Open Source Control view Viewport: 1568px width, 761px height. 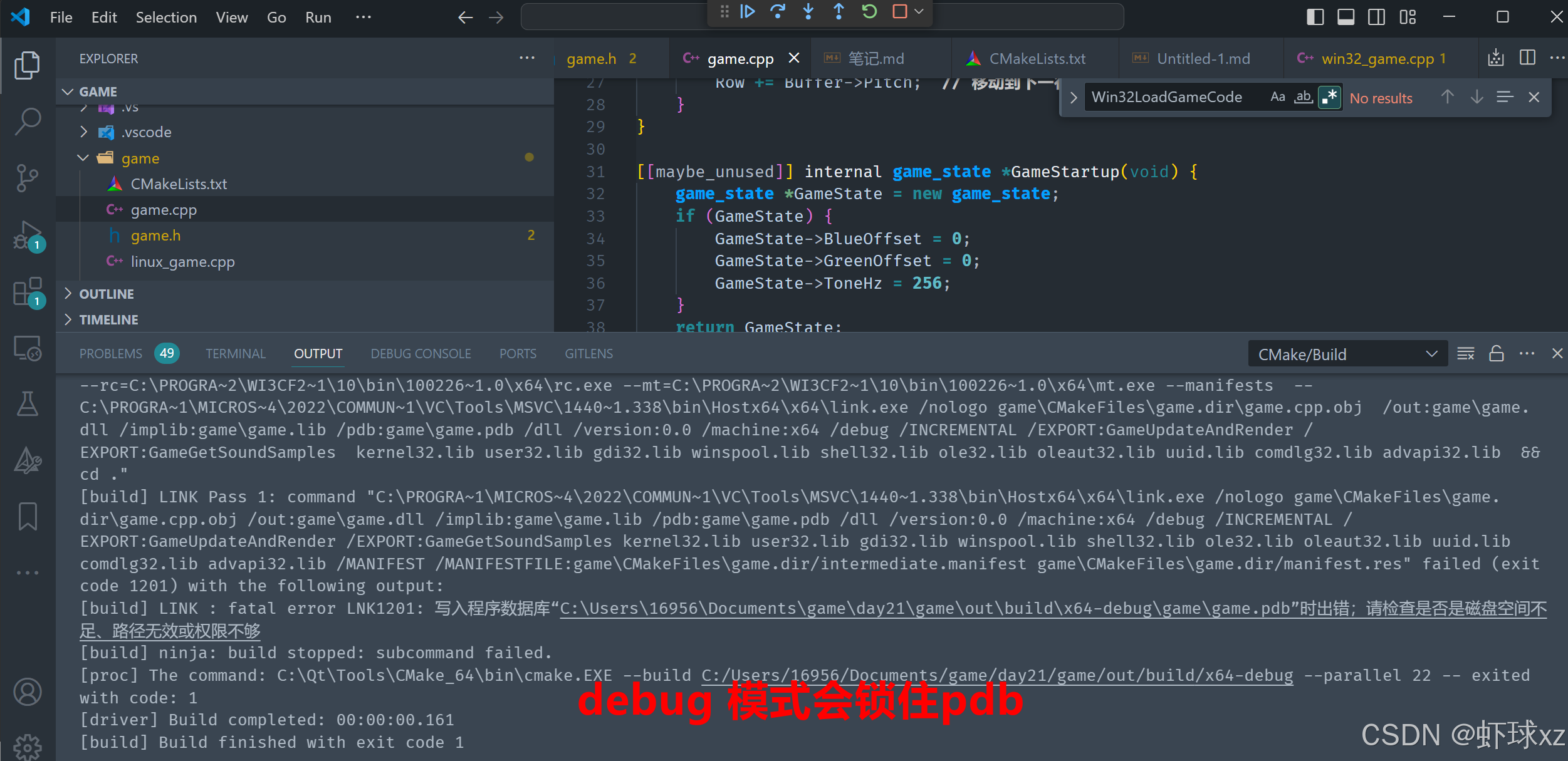pos(27,178)
